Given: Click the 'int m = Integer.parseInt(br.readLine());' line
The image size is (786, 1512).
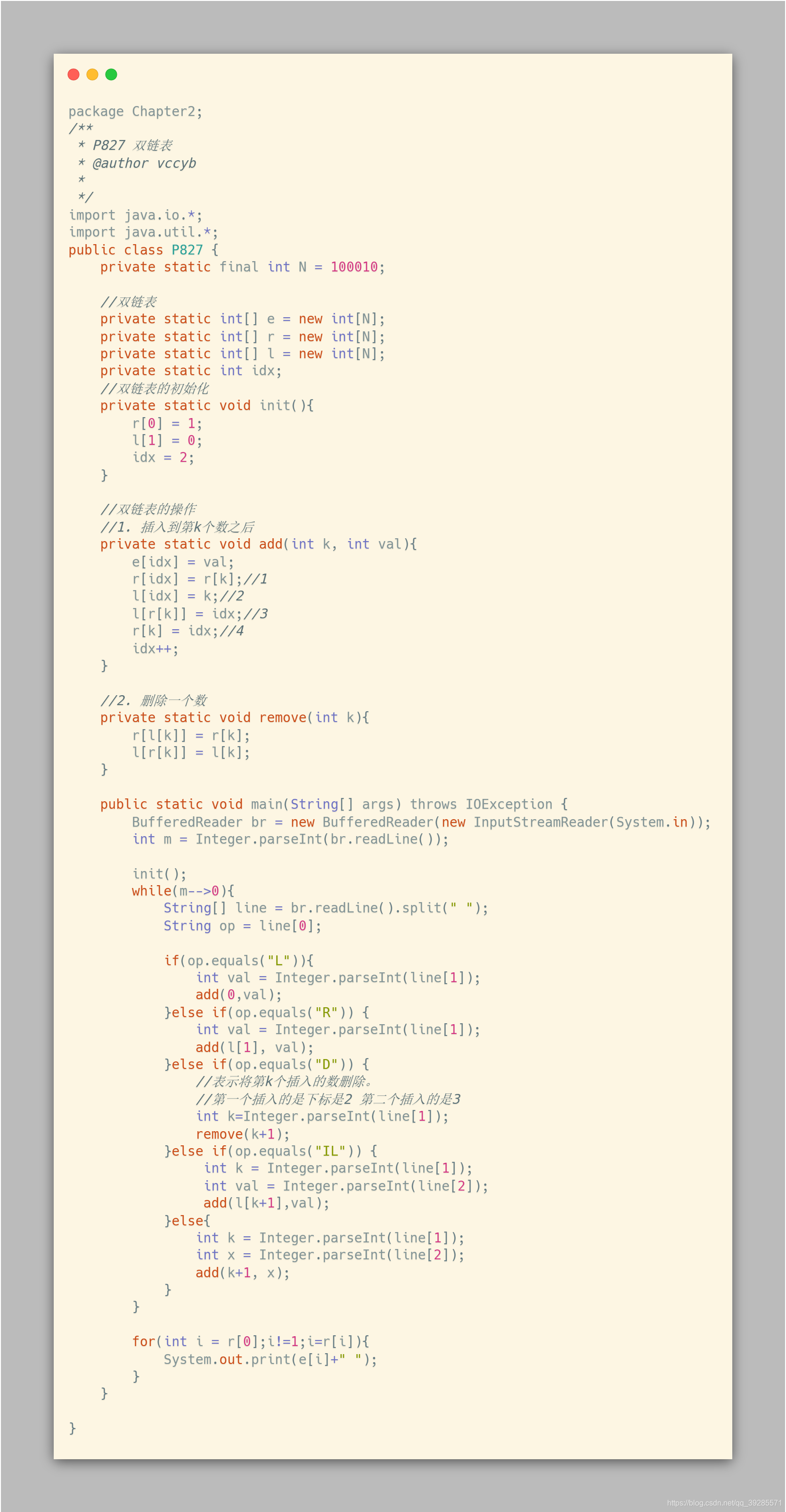Looking at the screenshot, I should (290, 839).
